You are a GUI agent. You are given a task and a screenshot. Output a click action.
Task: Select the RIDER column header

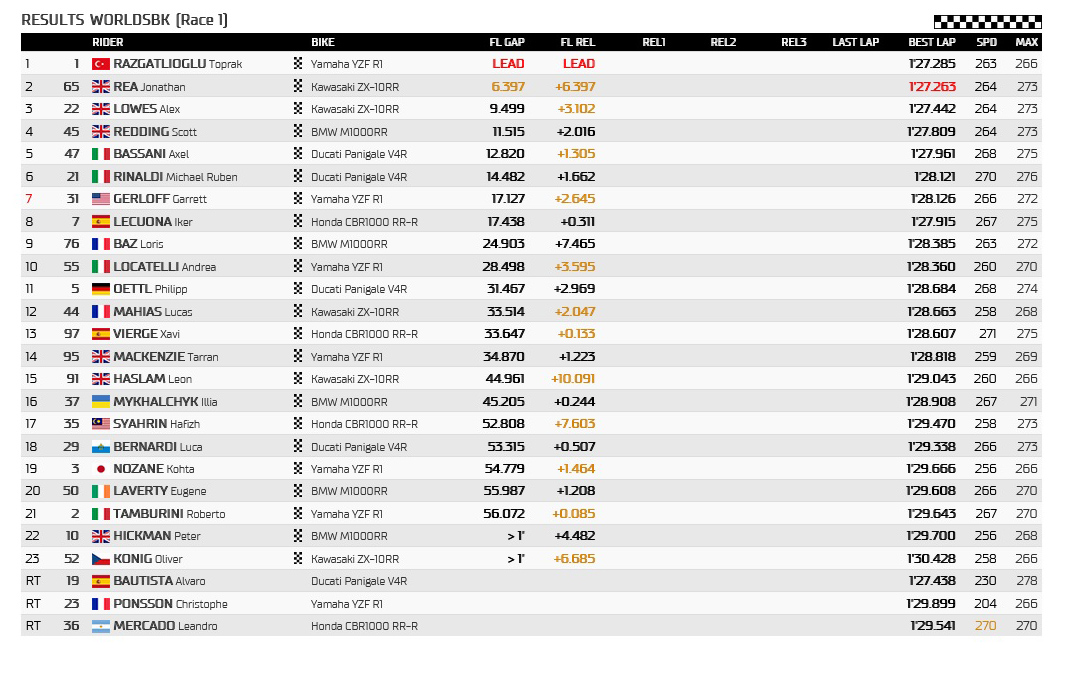(108, 42)
